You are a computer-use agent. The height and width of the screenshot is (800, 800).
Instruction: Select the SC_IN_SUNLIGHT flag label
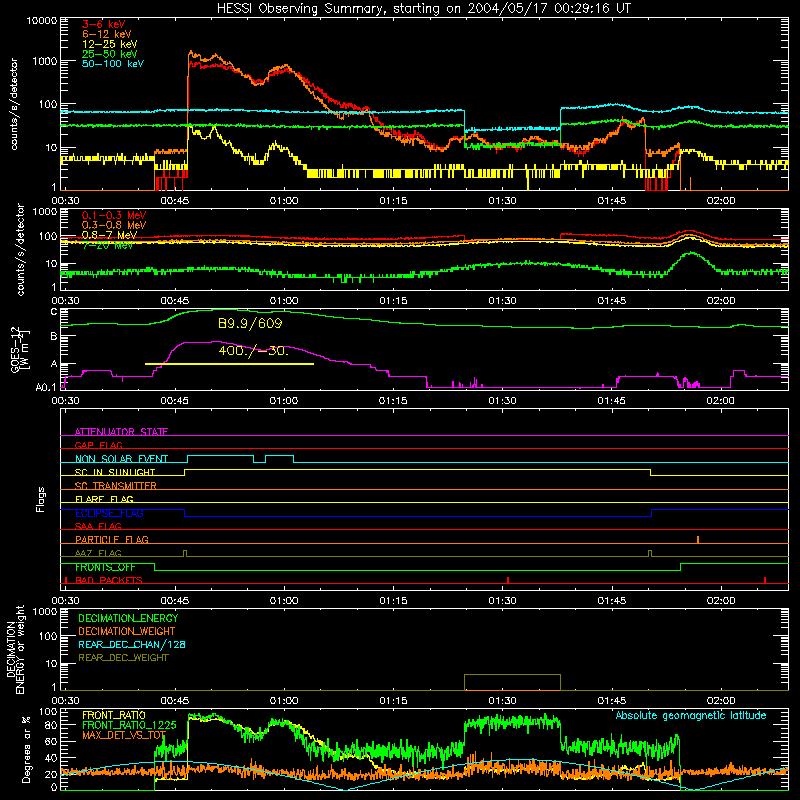(x=115, y=472)
